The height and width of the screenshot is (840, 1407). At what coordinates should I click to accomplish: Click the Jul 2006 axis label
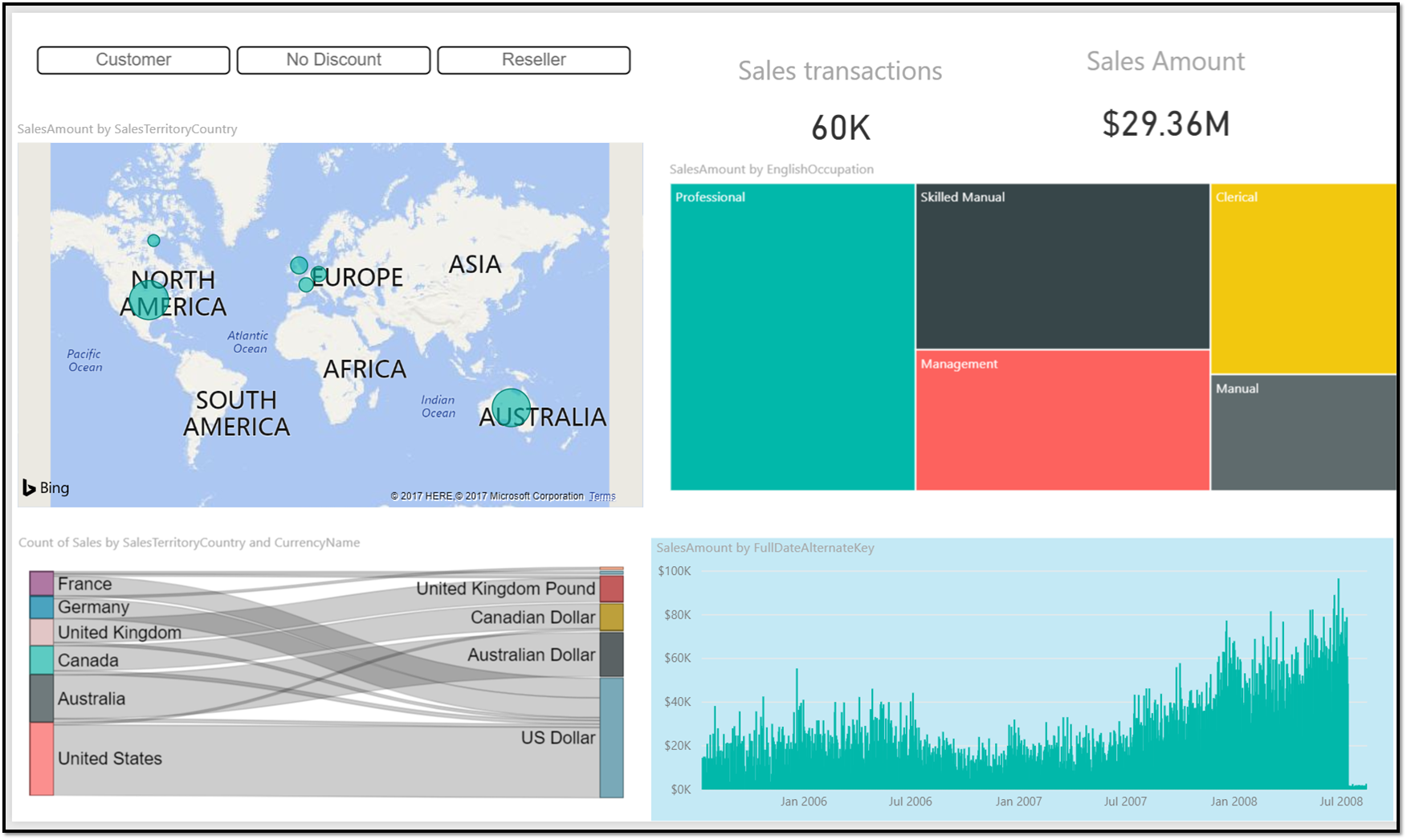coord(910,801)
